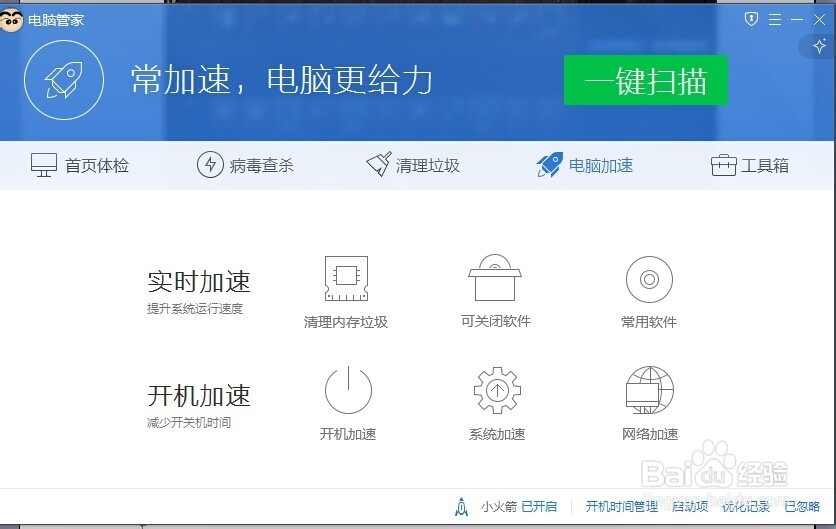
Task: Click the 一键扫描 green scan button
Action: pos(646,80)
